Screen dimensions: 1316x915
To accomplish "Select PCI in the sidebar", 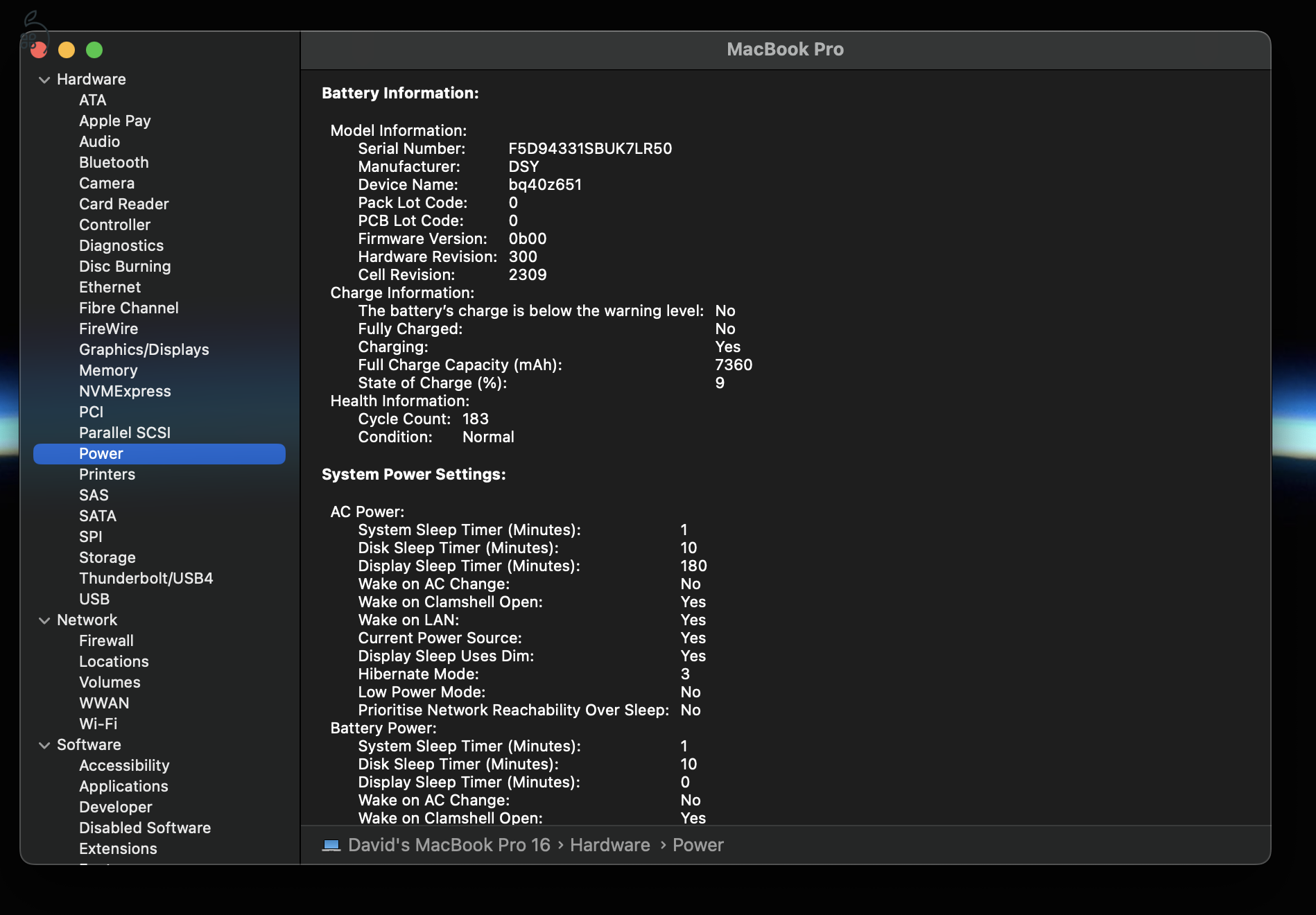I will (91, 412).
